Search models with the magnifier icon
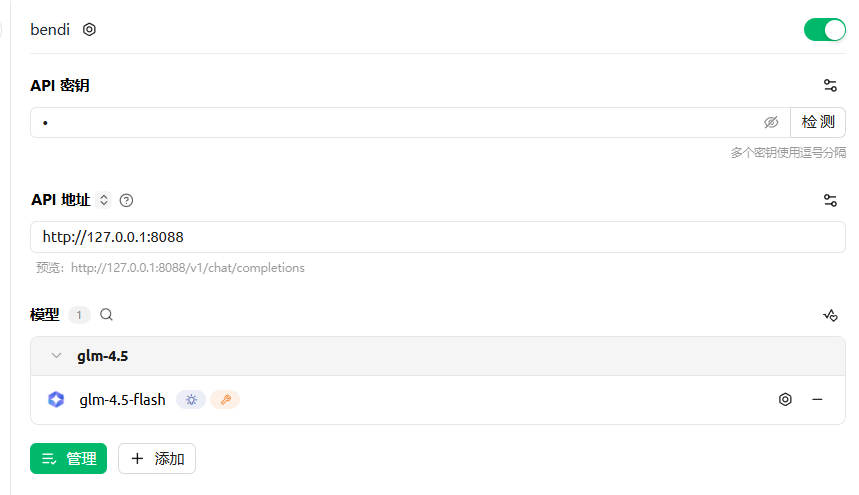Screen dimensions: 859x495 click(x=106, y=315)
